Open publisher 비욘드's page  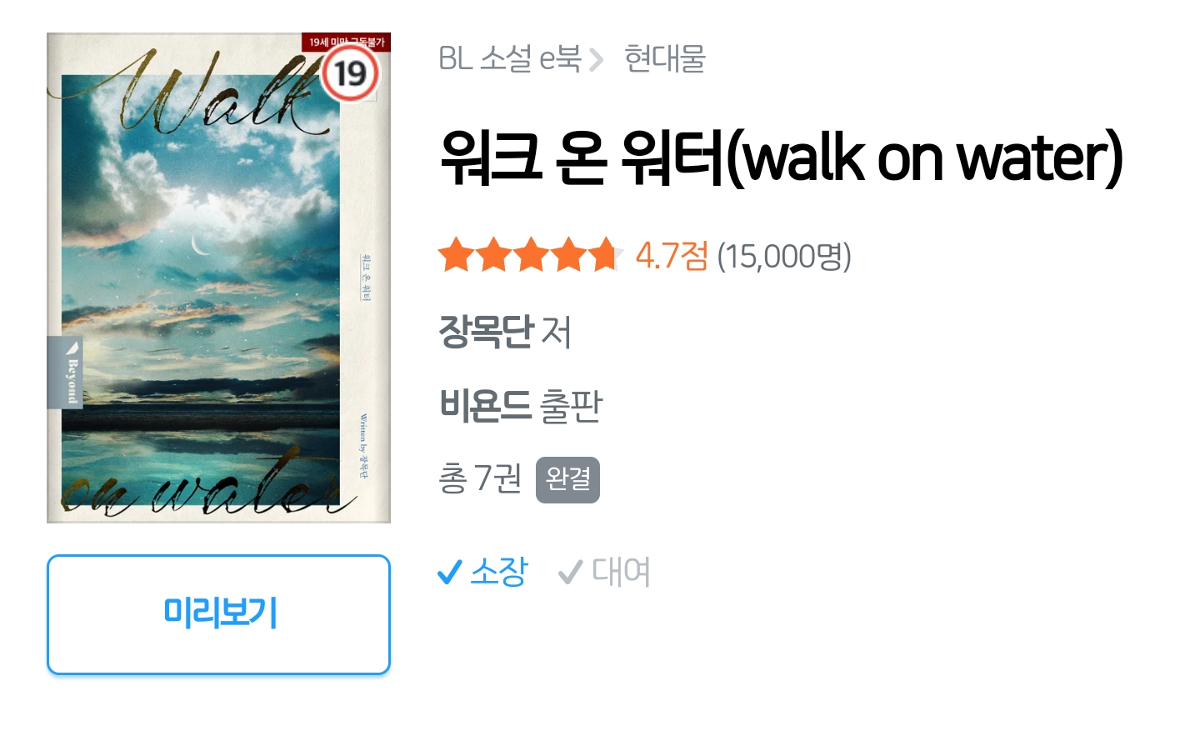click(485, 406)
